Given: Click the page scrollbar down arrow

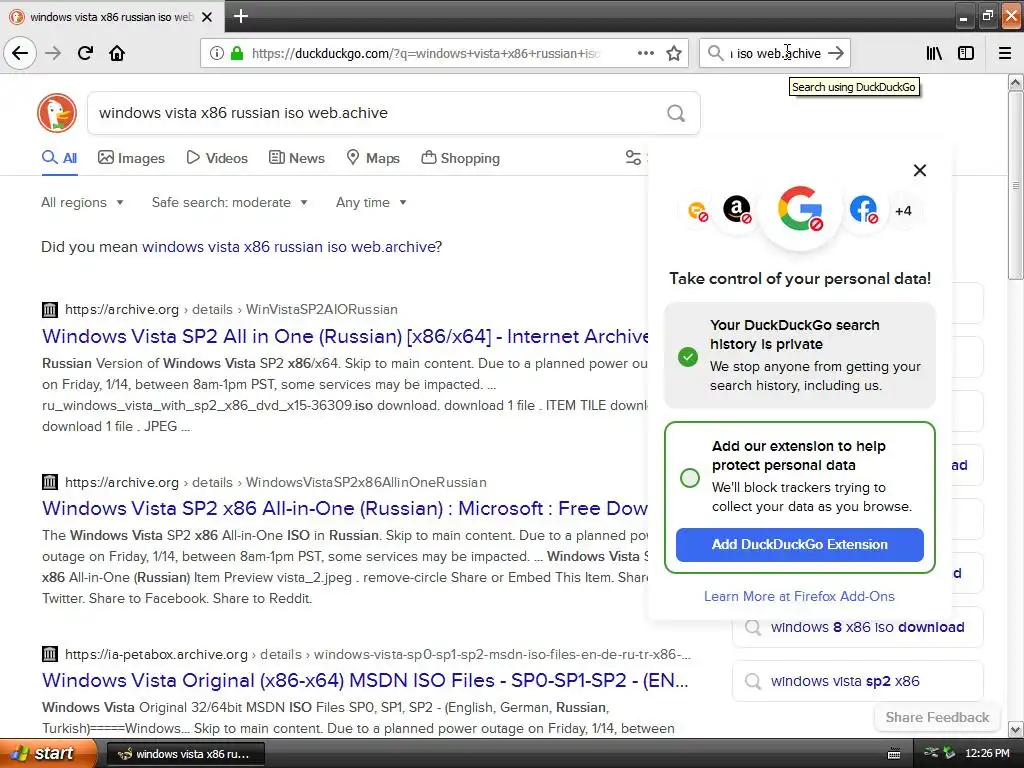Looking at the screenshot, I should tap(1016, 729).
